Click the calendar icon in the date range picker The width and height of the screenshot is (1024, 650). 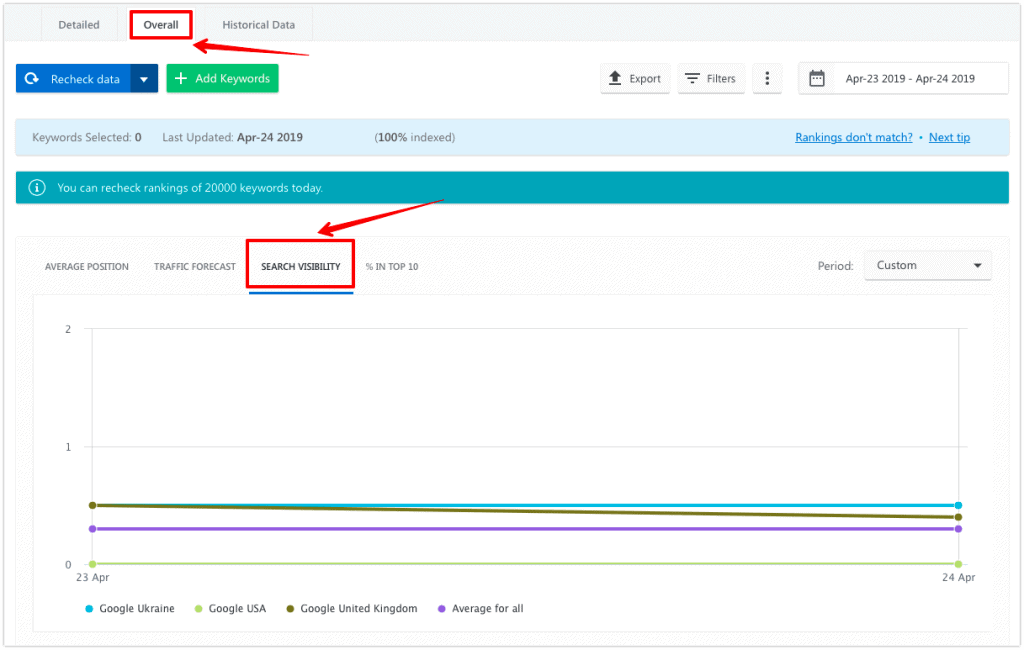coord(816,78)
